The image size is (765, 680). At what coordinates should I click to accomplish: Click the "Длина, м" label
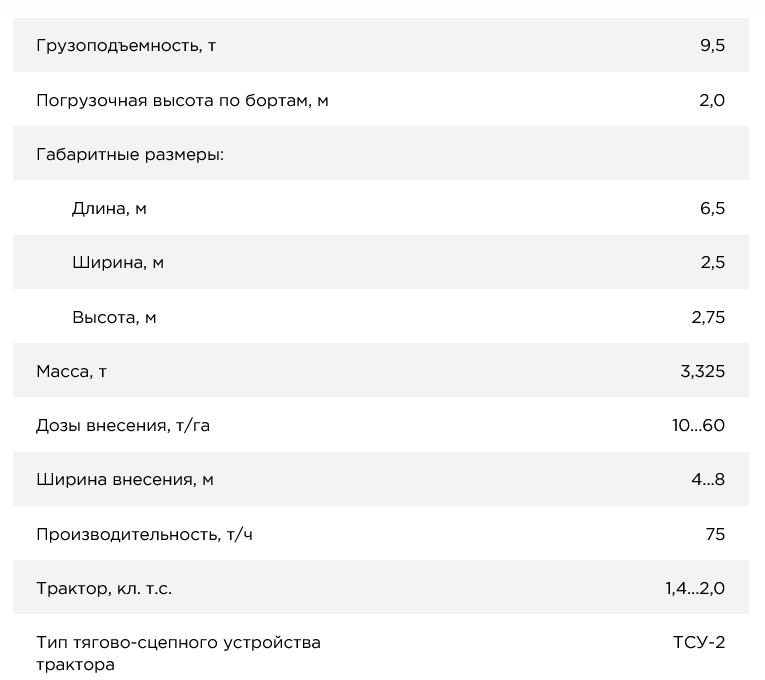(x=109, y=208)
